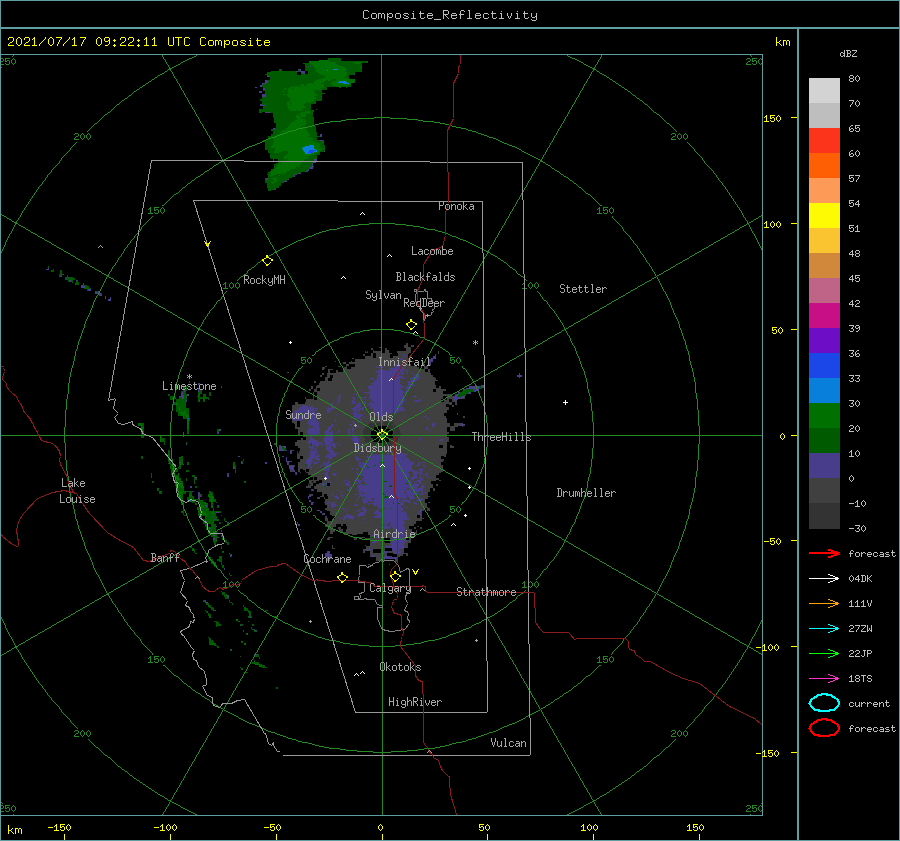The height and width of the screenshot is (841, 900).
Task: Click the Calgary city label
Action: coord(390,588)
